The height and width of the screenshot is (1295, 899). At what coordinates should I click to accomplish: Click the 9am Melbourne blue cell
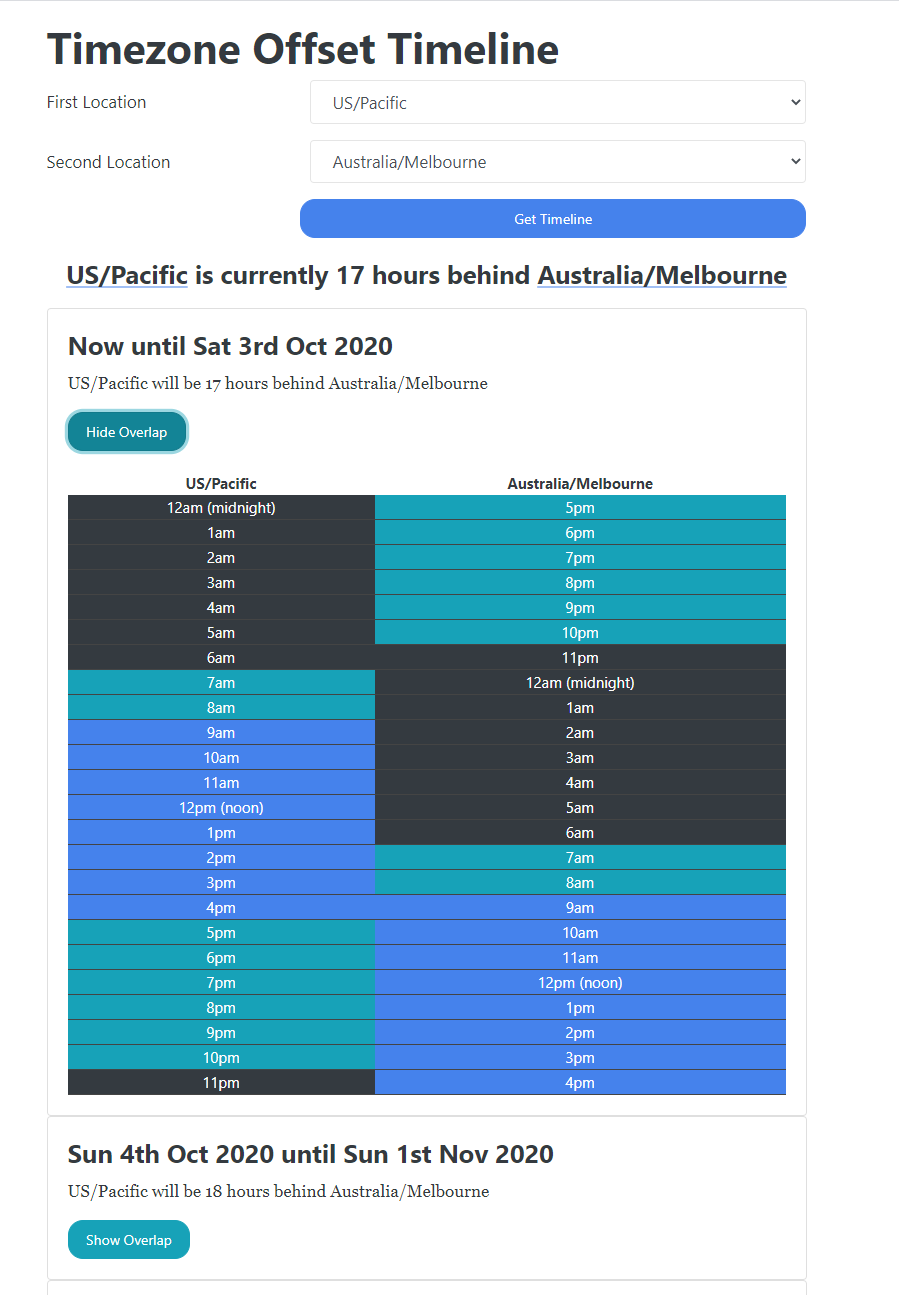(580, 908)
